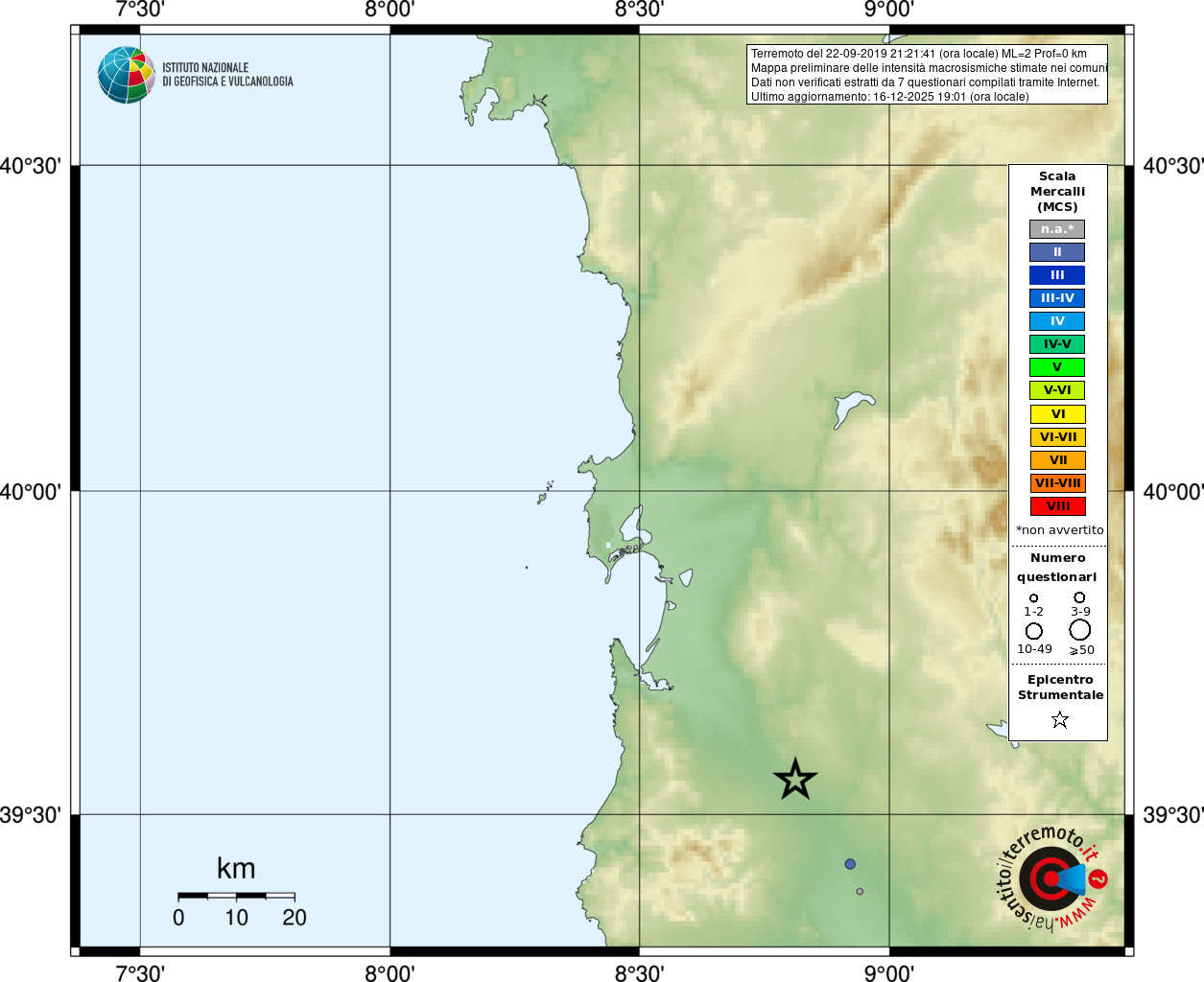
Task: Click the green V intensity swatch
Action: click(1057, 367)
